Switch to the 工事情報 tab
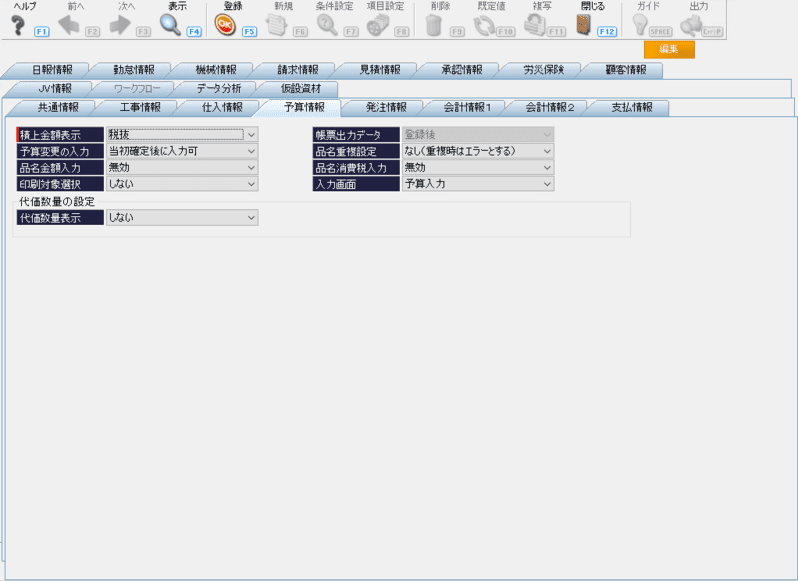Image resolution: width=798 pixels, height=581 pixels. [140, 107]
